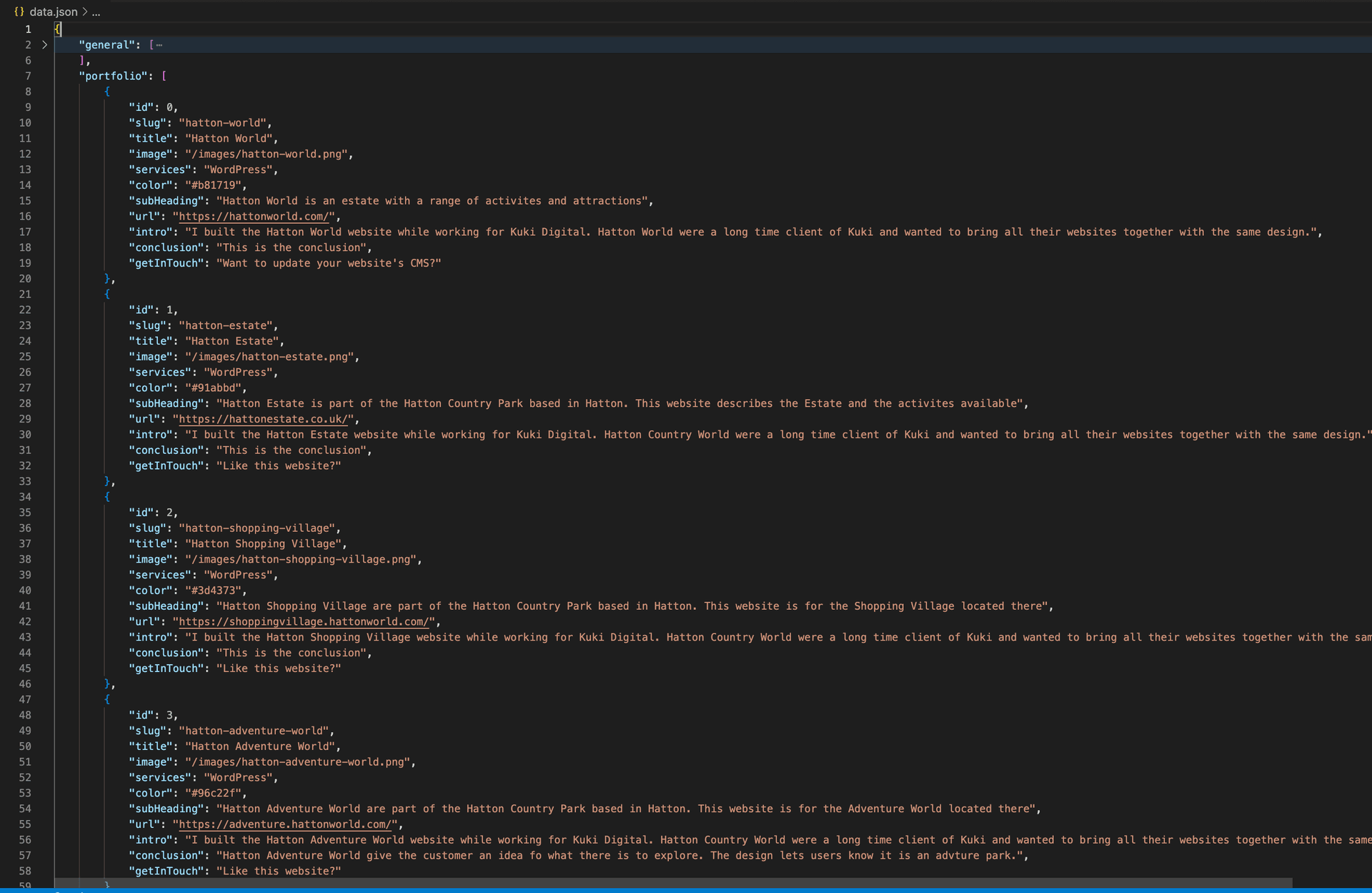Click the subHeading text on line 15
1372x893 pixels.
(x=432, y=201)
